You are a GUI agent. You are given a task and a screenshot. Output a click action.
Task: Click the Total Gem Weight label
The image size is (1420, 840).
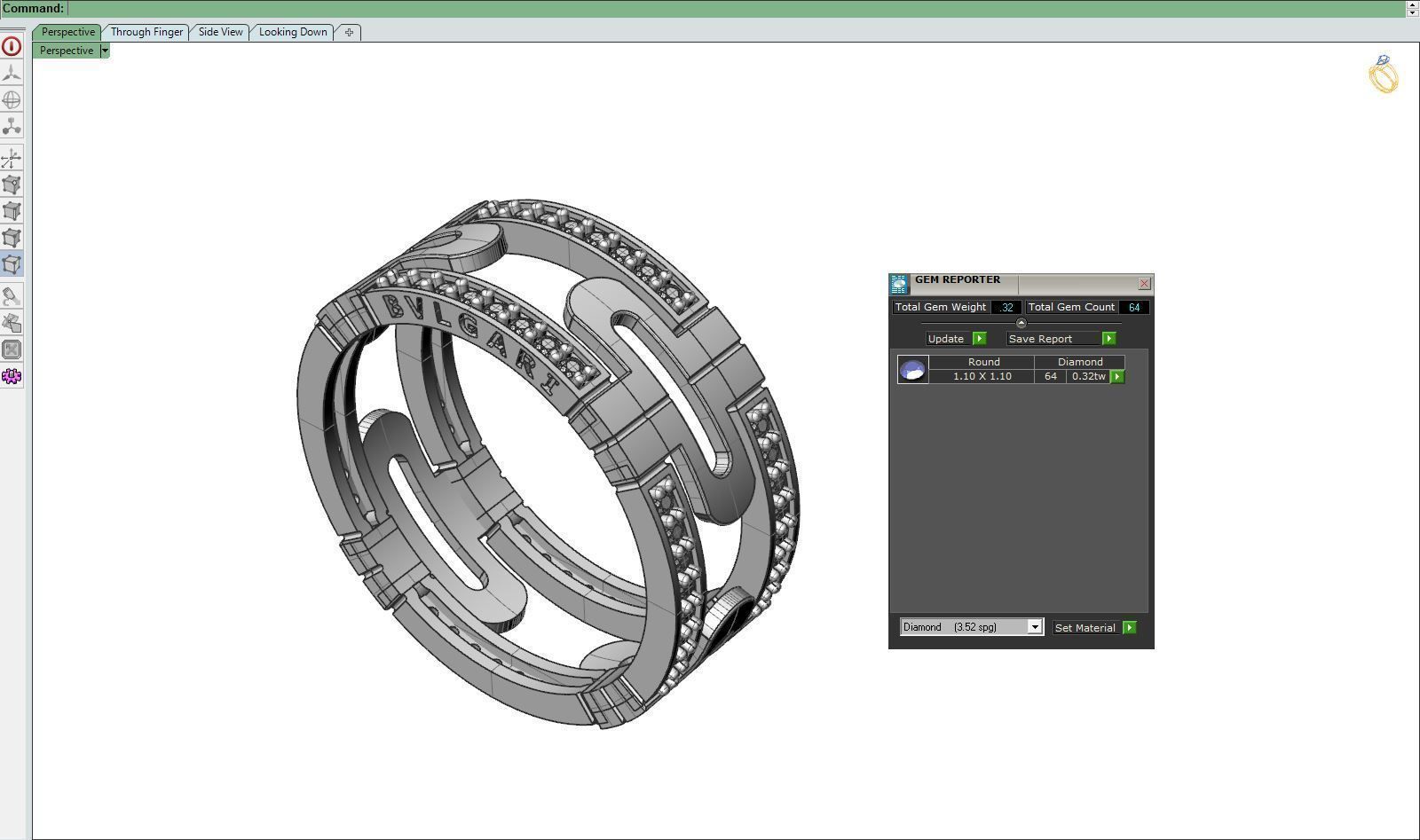click(941, 307)
